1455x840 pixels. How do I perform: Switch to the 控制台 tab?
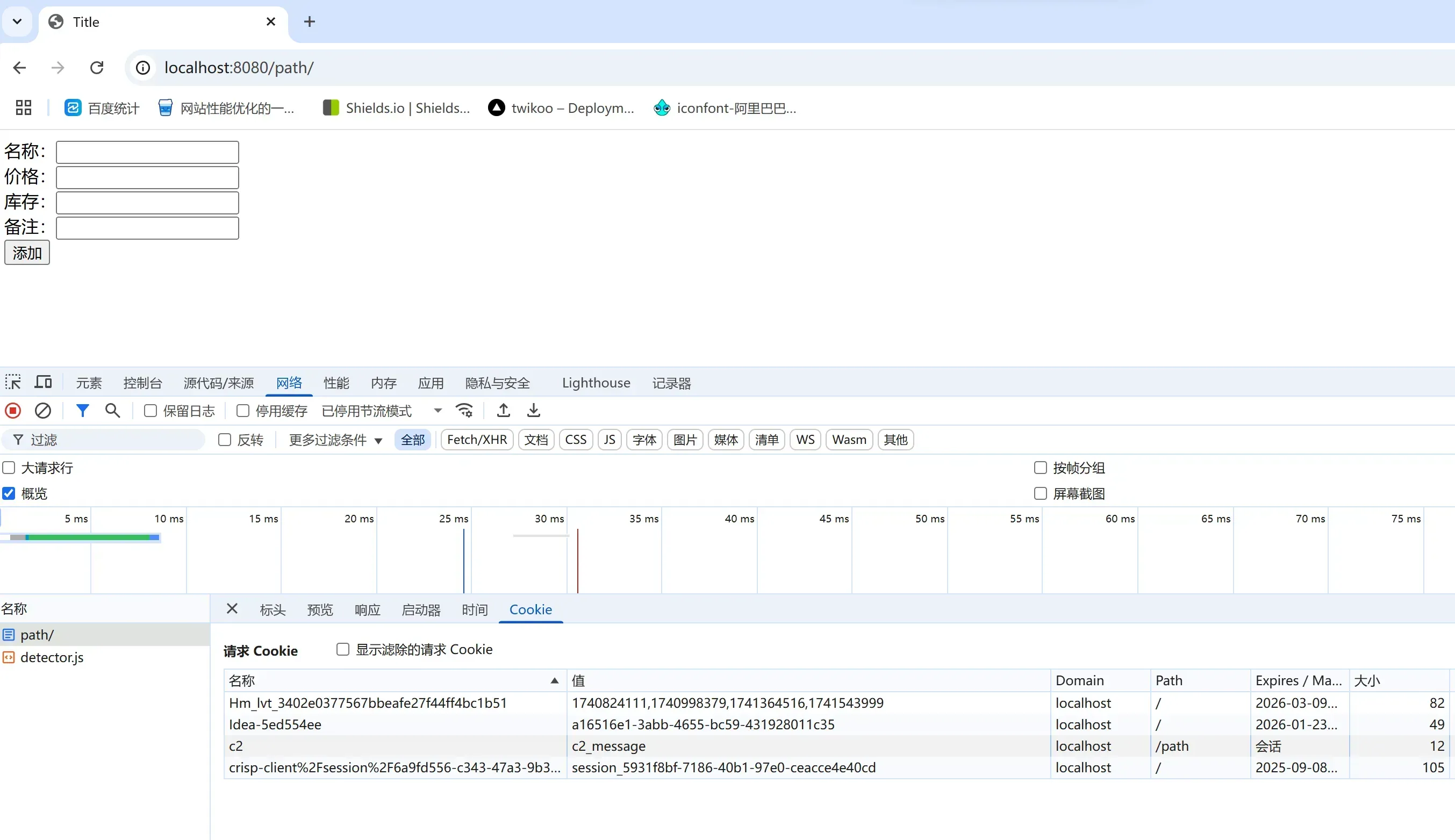tap(142, 383)
